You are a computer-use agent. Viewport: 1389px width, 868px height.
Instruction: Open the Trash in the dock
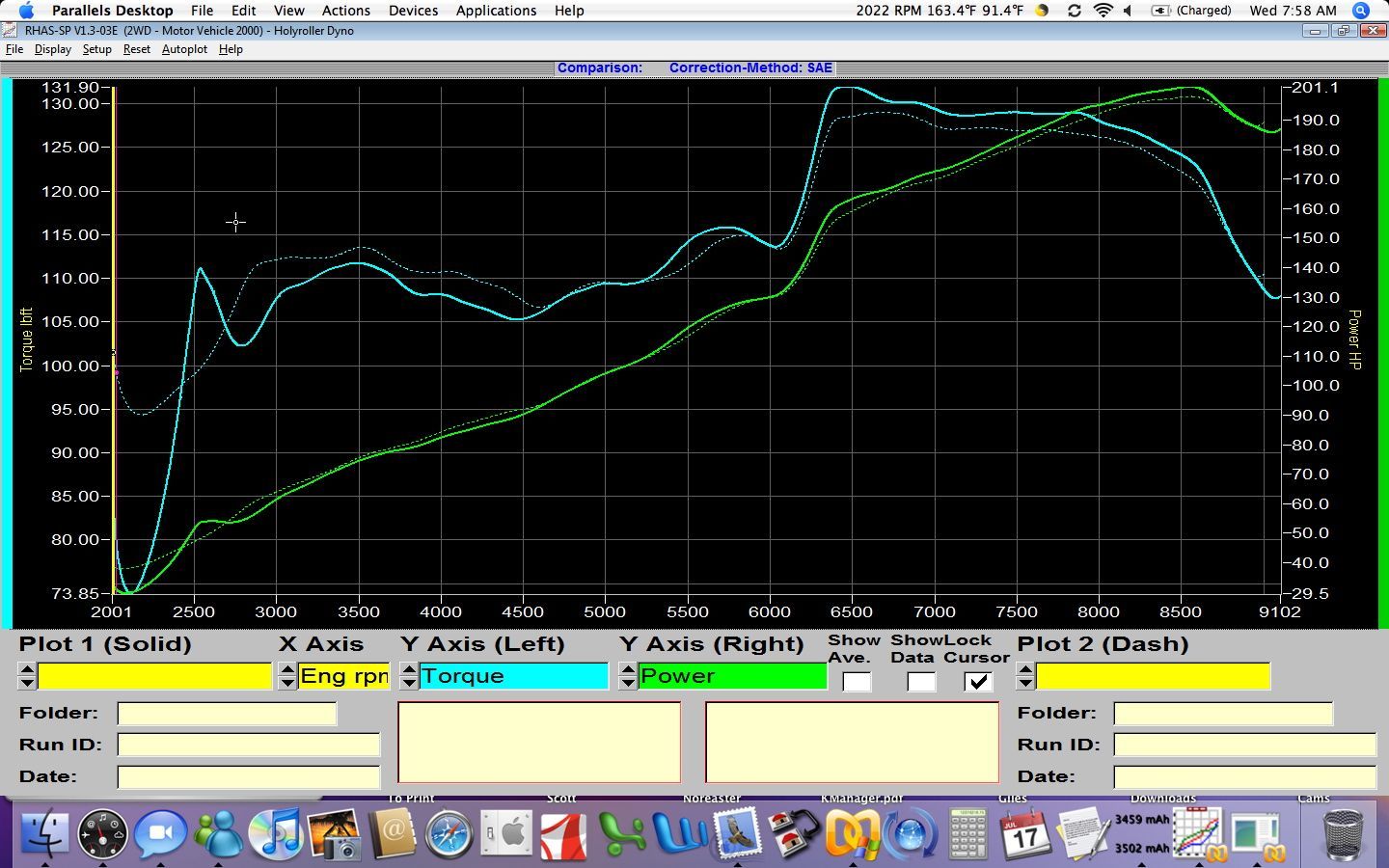[1343, 833]
